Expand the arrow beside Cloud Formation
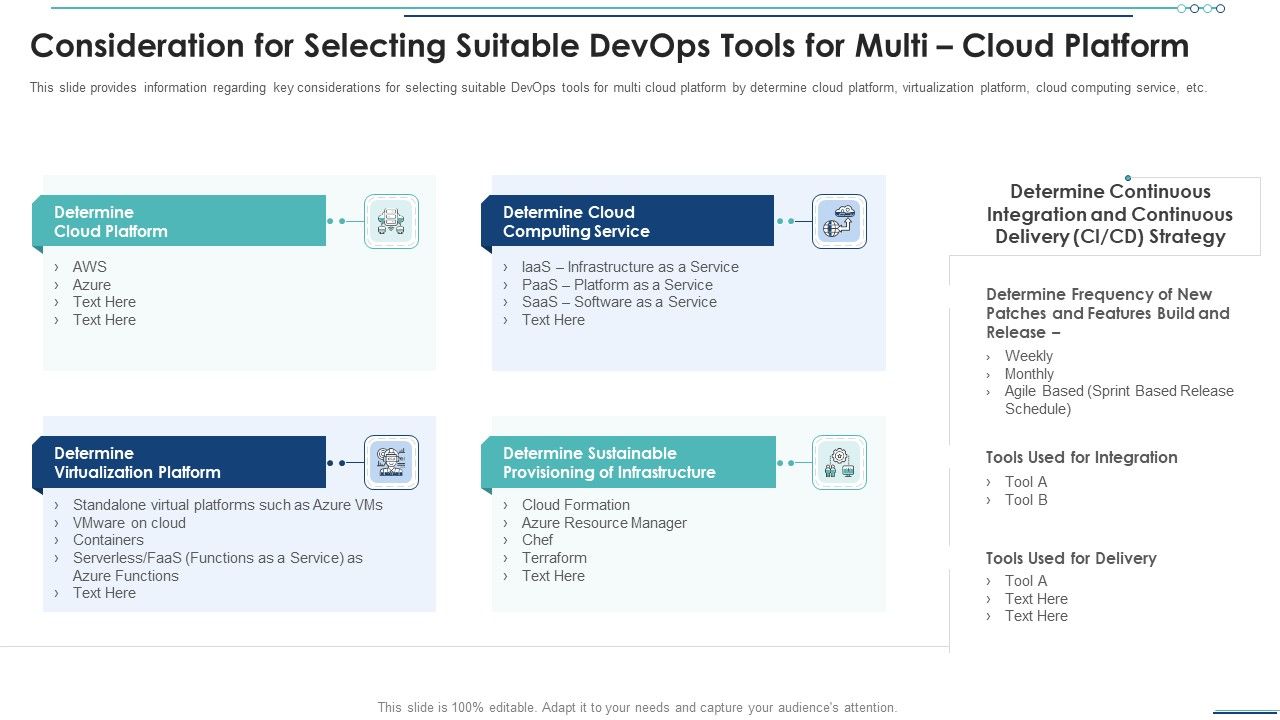 pos(506,505)
